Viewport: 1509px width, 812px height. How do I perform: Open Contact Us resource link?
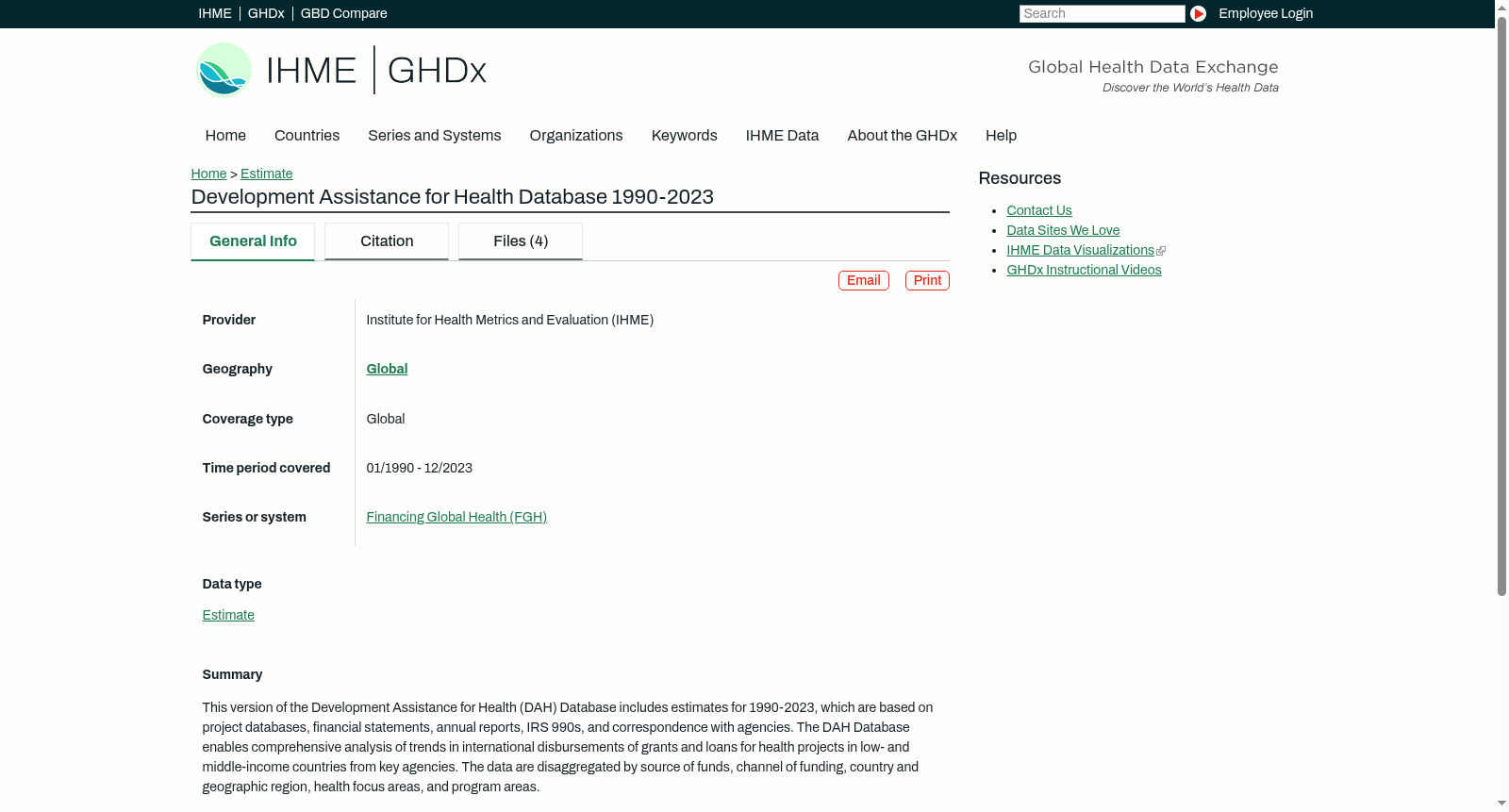point(1039,210)
